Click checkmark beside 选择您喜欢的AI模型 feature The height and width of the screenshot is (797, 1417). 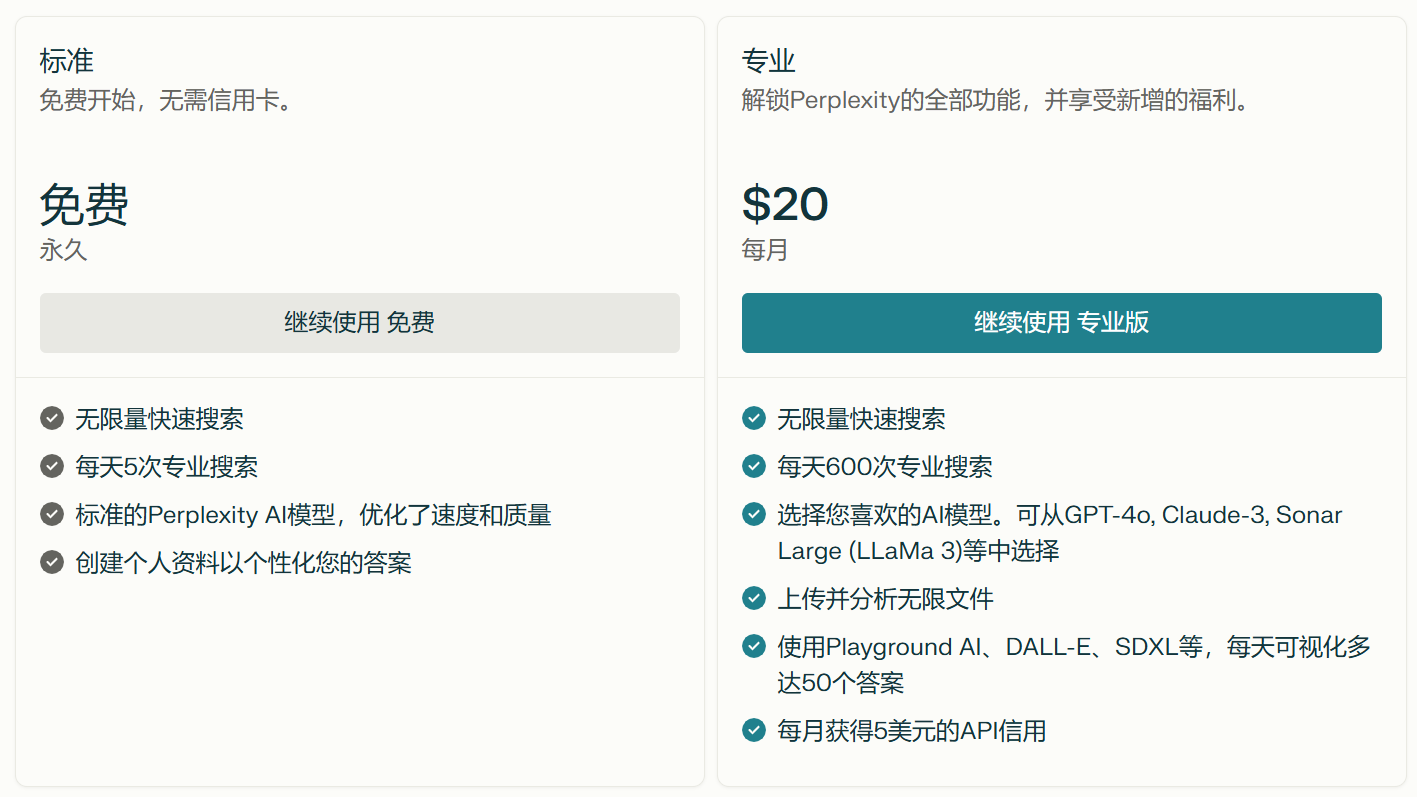(754, 514)
